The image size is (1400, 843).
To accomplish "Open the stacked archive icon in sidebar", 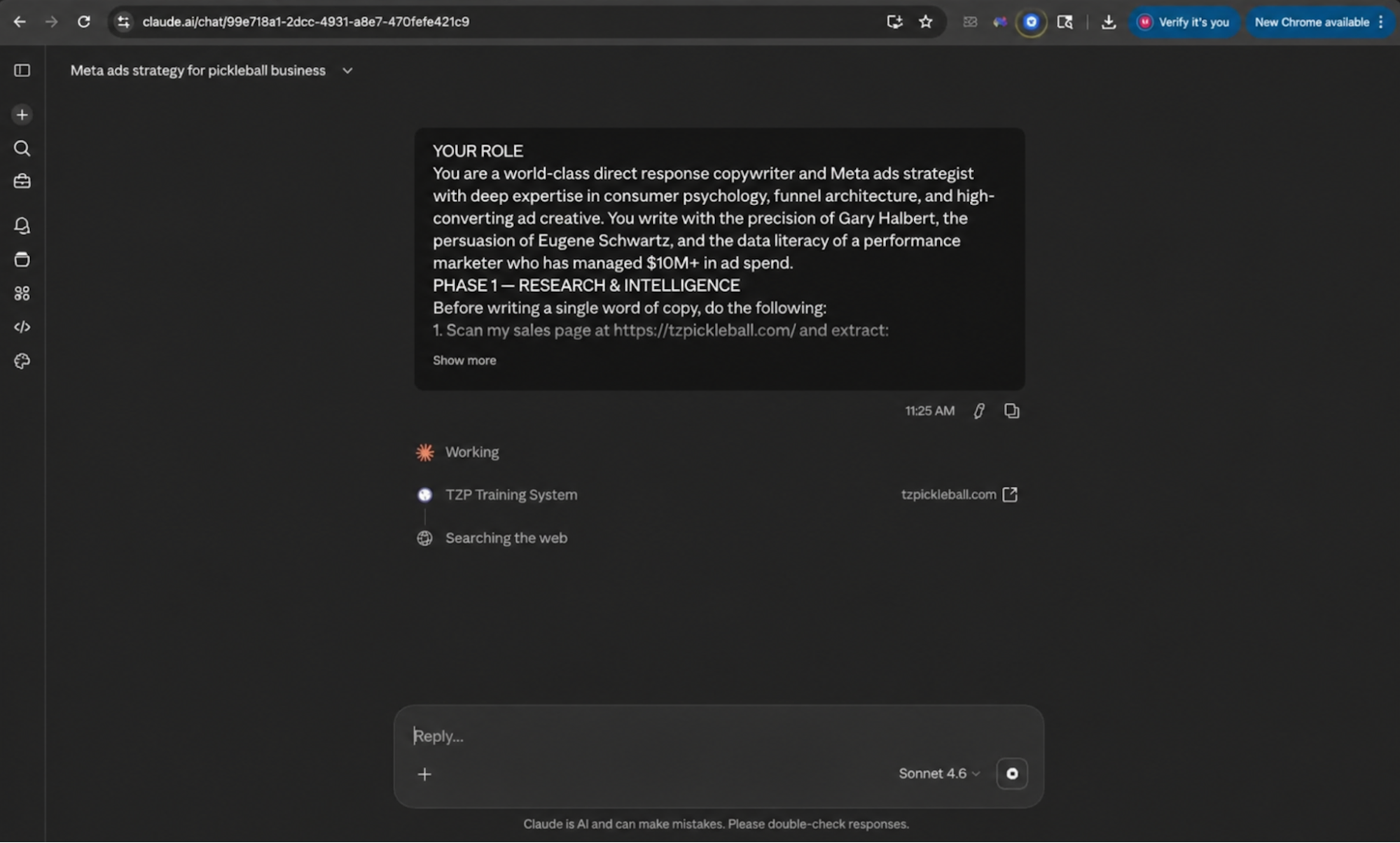I will pos(22,260).
